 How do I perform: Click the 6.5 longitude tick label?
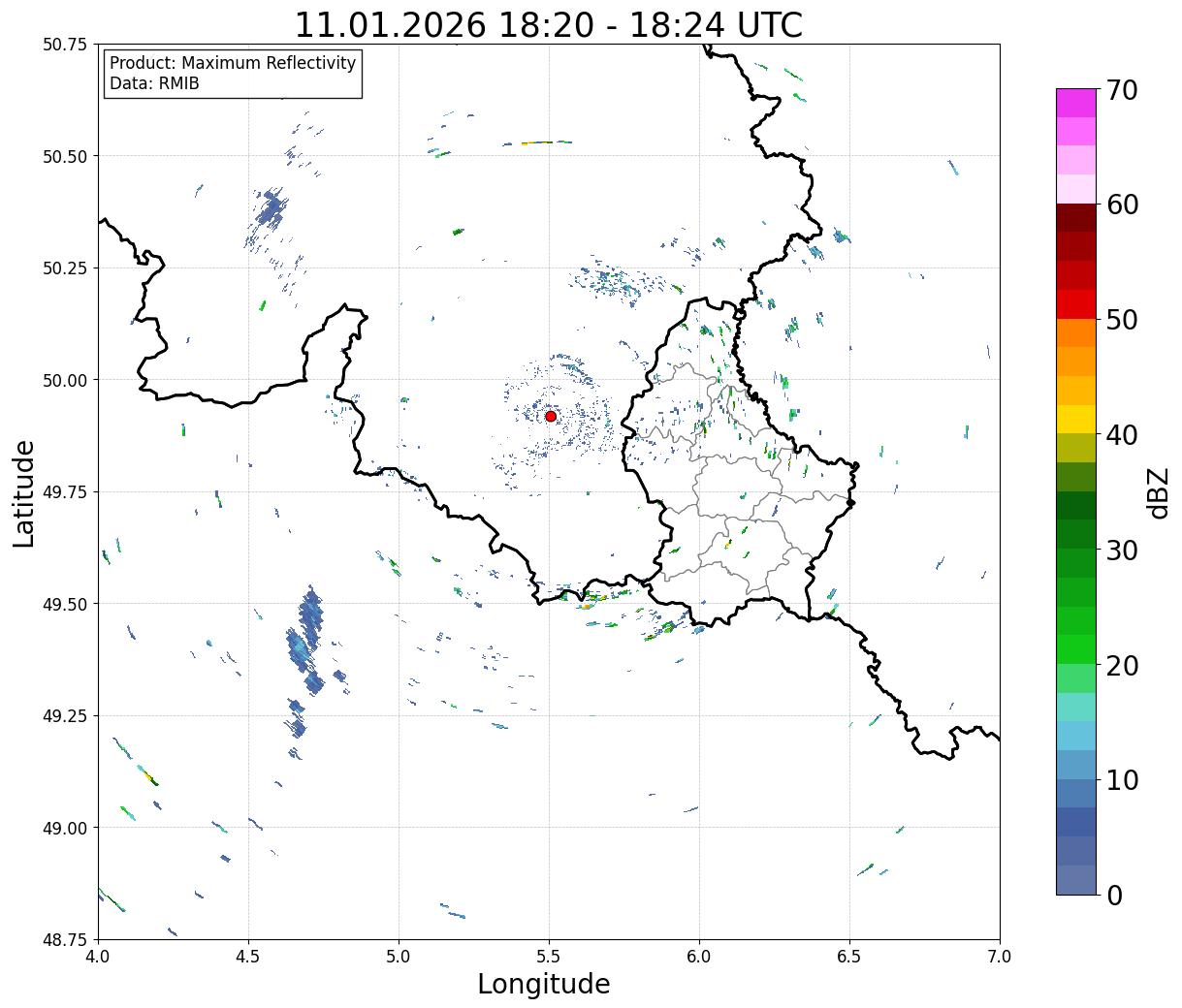pos(849,957)
